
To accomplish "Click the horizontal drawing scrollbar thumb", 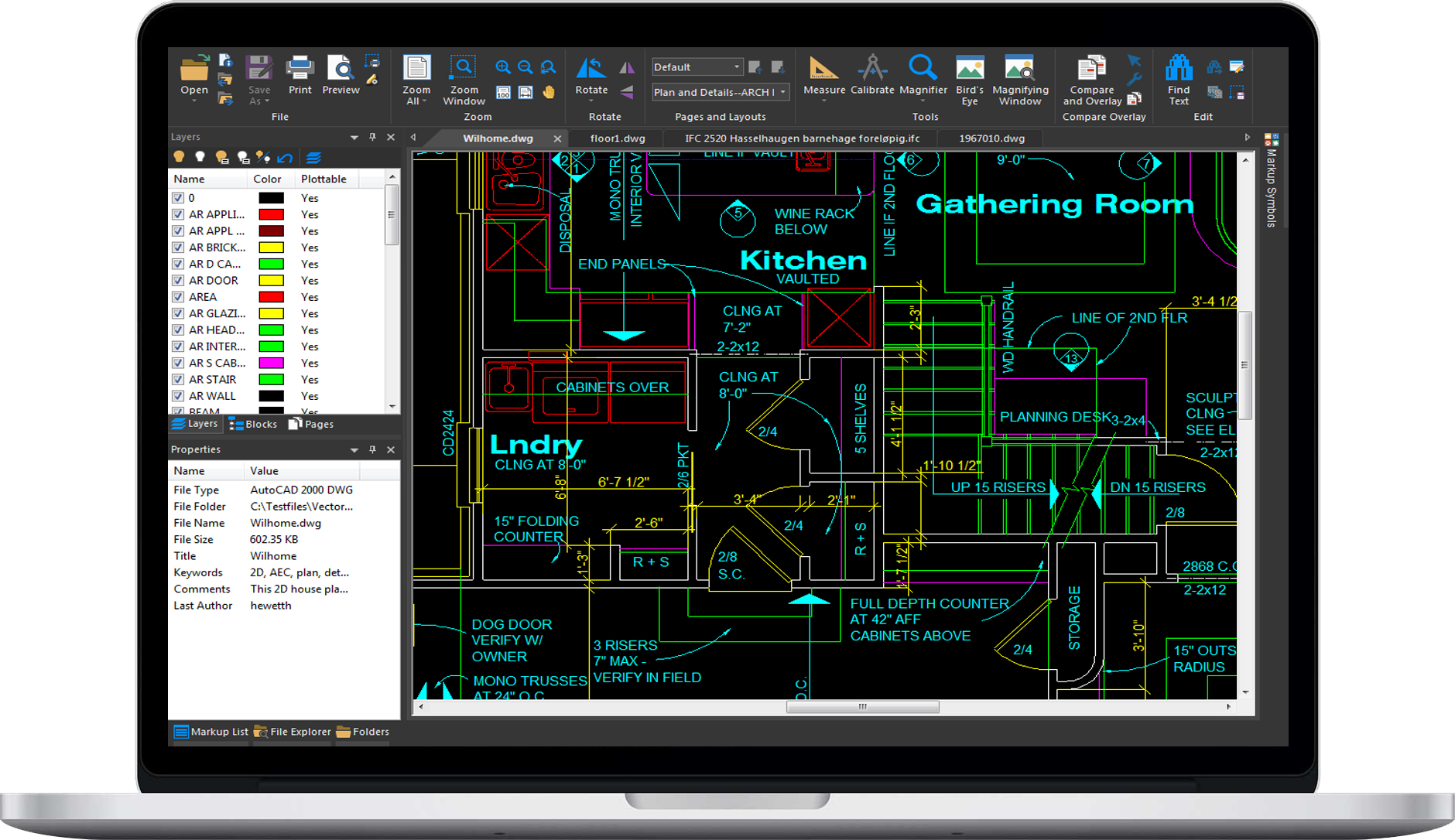I will 862,707.
